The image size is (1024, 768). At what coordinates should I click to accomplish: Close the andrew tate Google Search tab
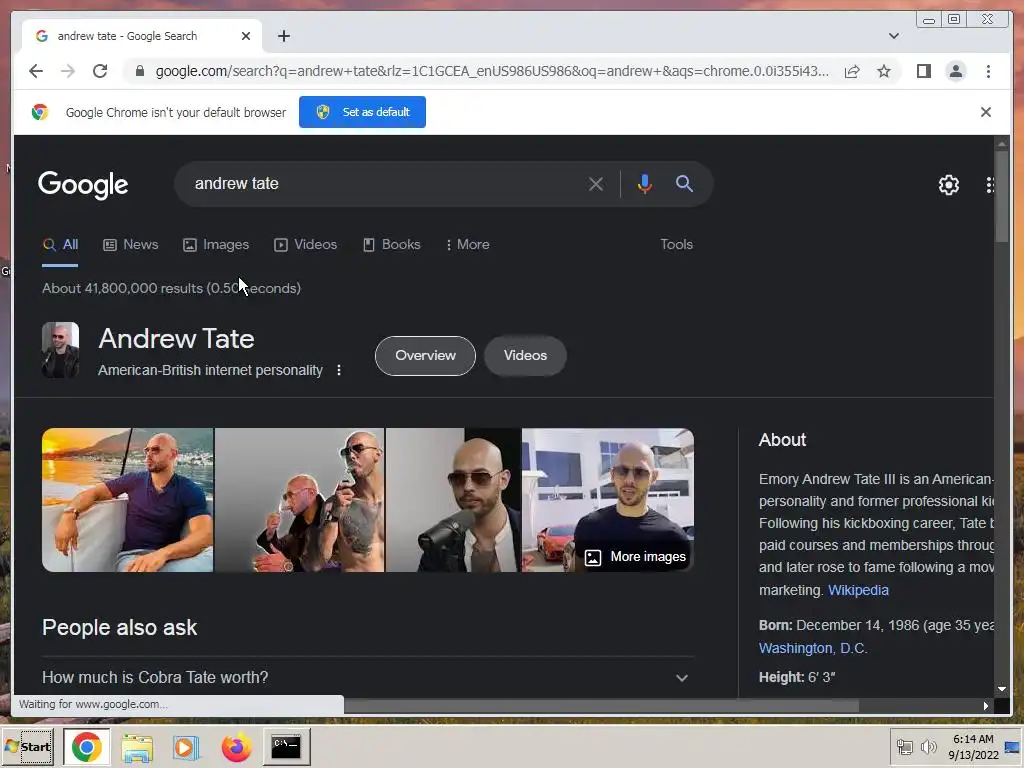246,36
